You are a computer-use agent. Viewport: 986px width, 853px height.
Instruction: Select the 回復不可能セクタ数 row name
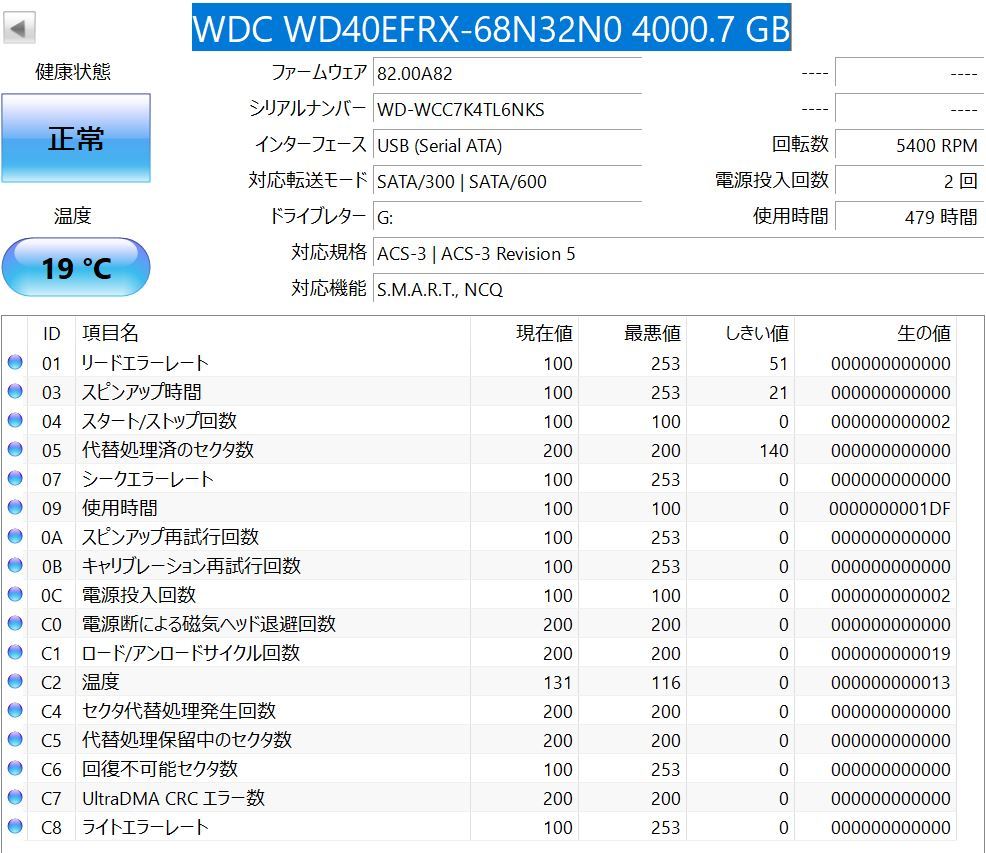pyautogui.click(x=160, y=769)
